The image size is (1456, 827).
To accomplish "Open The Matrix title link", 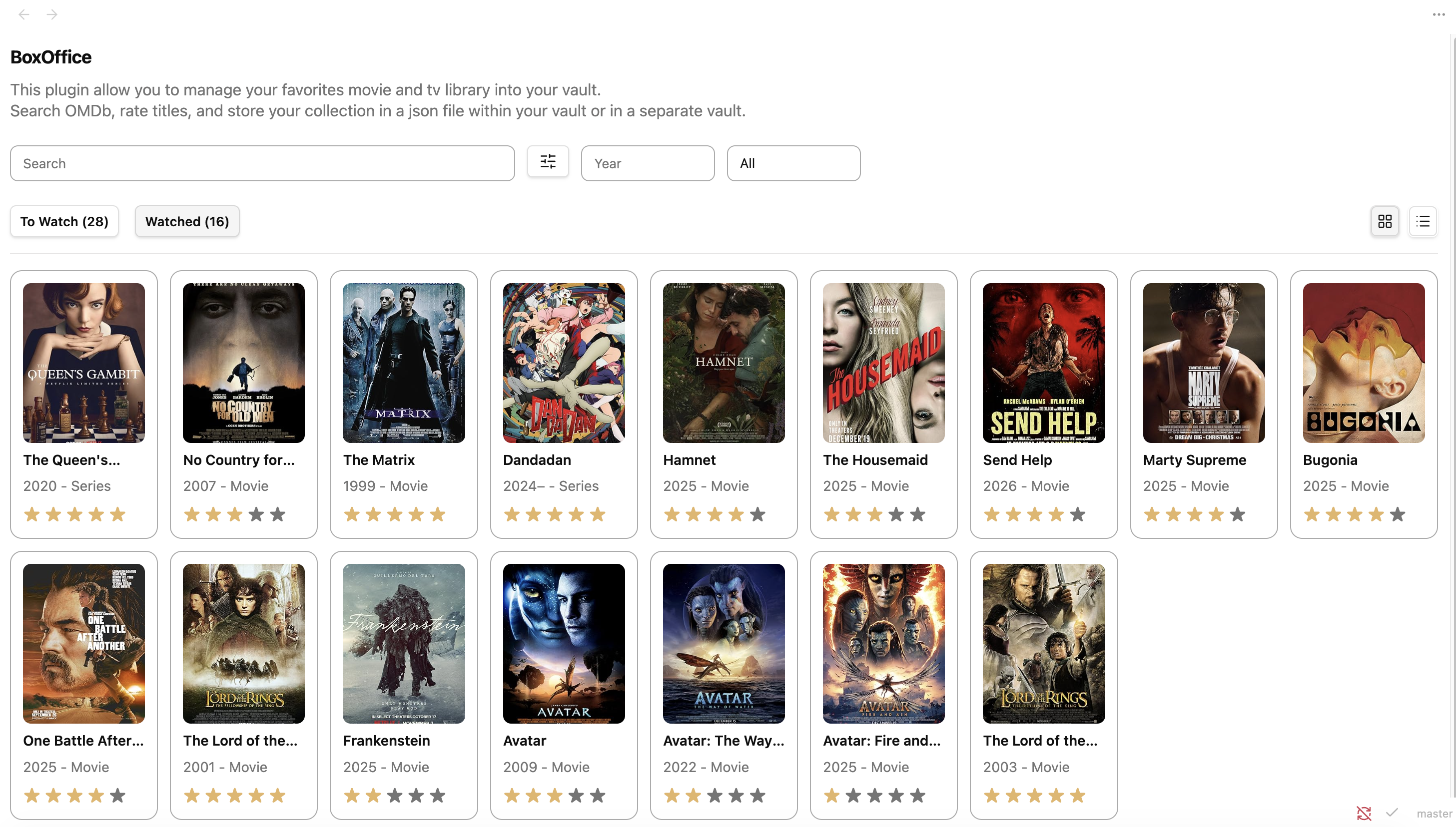I will tap(379, 460).
